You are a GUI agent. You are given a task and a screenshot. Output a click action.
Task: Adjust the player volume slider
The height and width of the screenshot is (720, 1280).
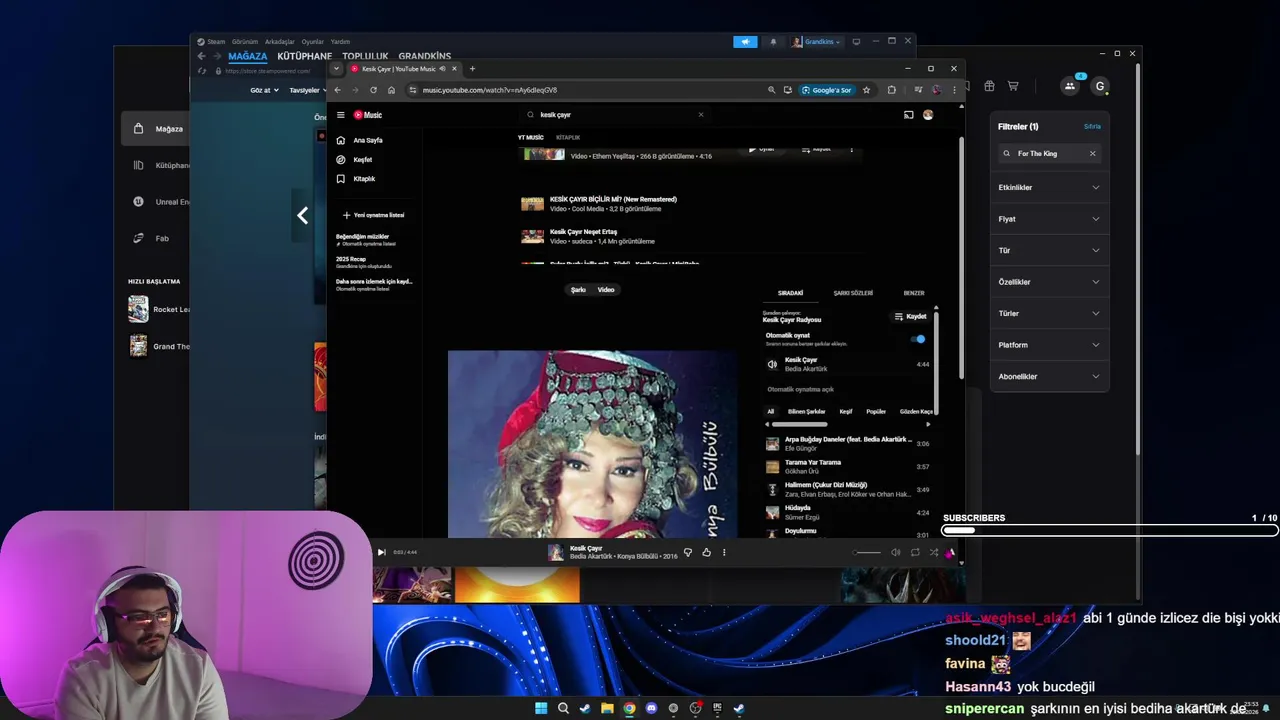(868, 552)
